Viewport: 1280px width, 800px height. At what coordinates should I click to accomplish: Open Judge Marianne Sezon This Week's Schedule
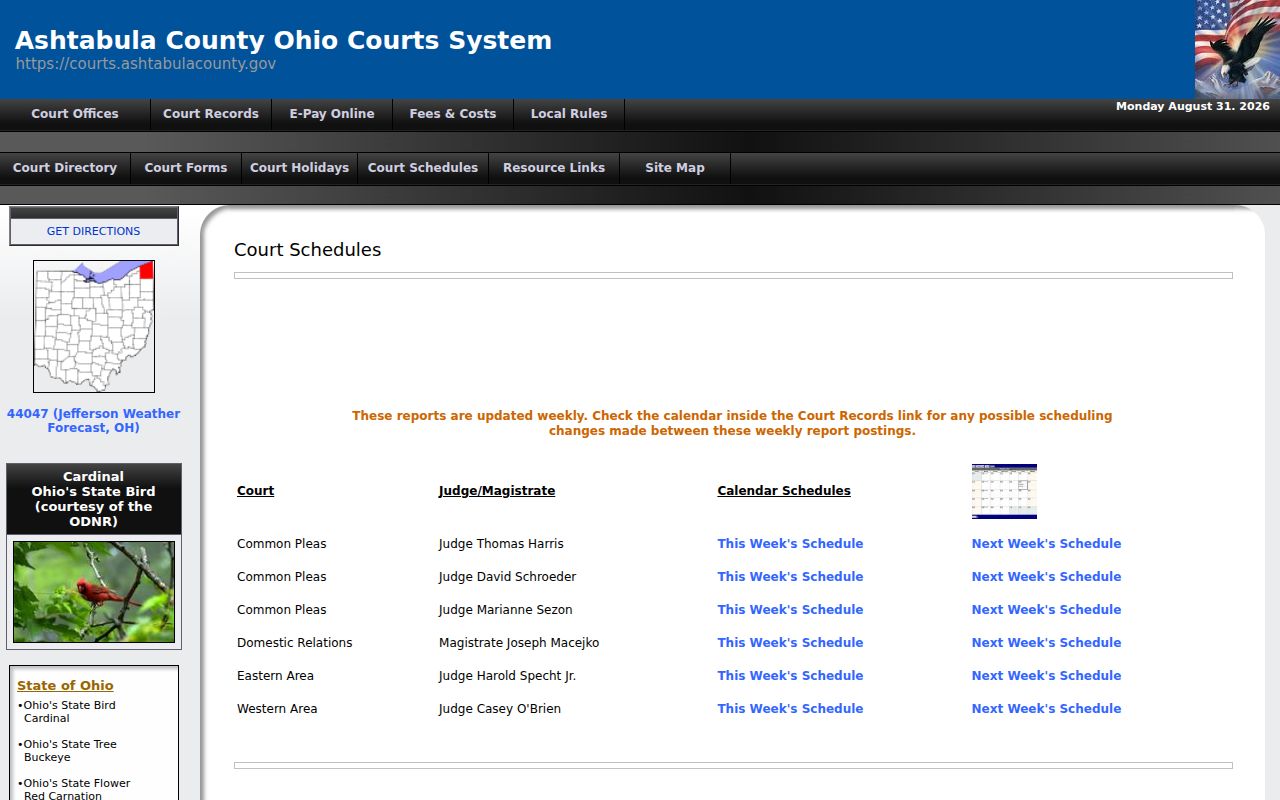click(x=790, y=610)
